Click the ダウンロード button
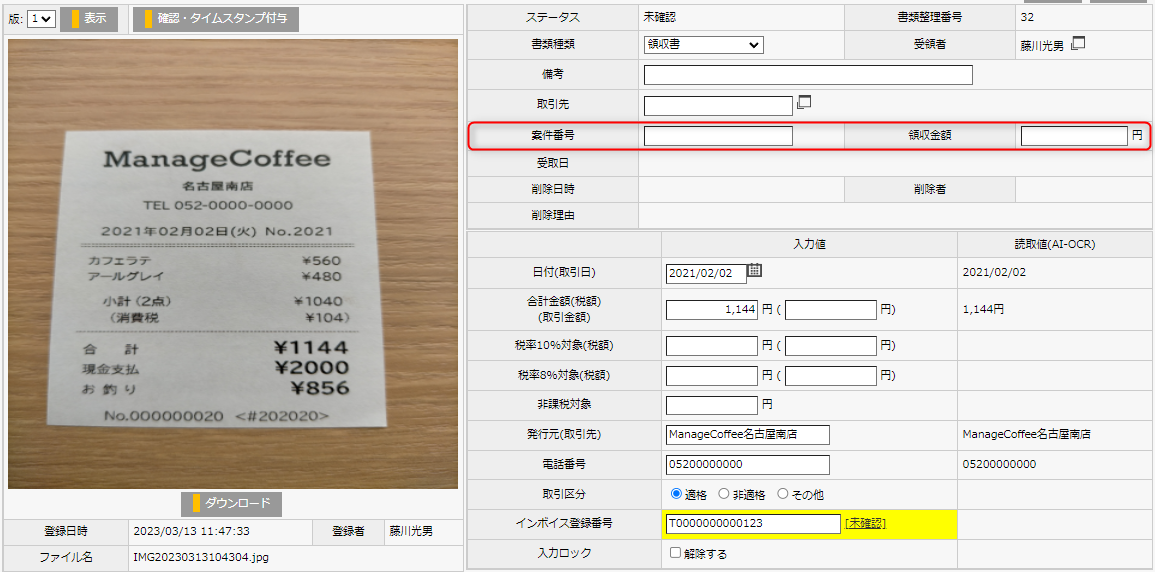1155x572 pixels. point(232,503)
